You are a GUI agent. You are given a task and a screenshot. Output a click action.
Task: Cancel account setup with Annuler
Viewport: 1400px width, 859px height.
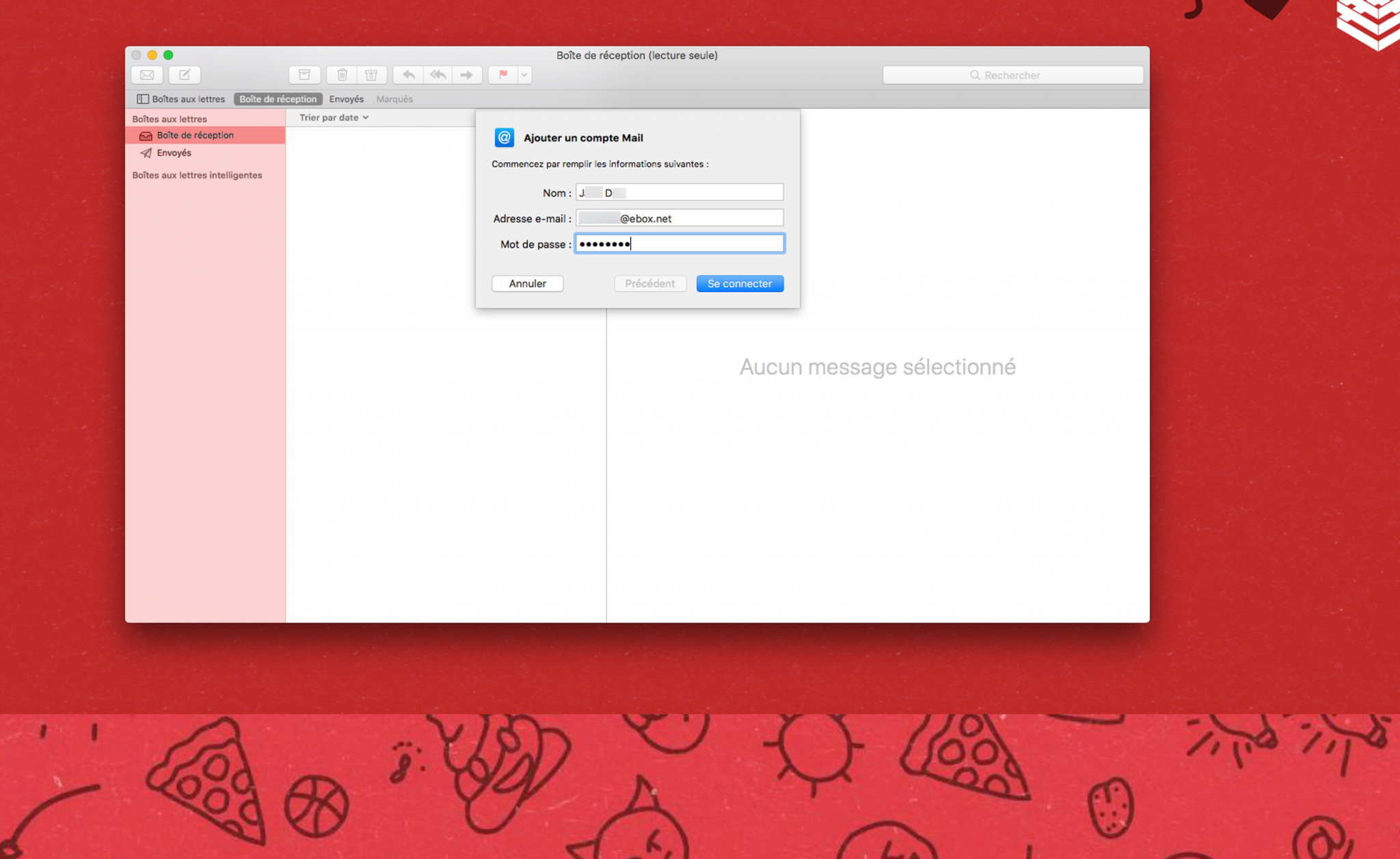527,283
